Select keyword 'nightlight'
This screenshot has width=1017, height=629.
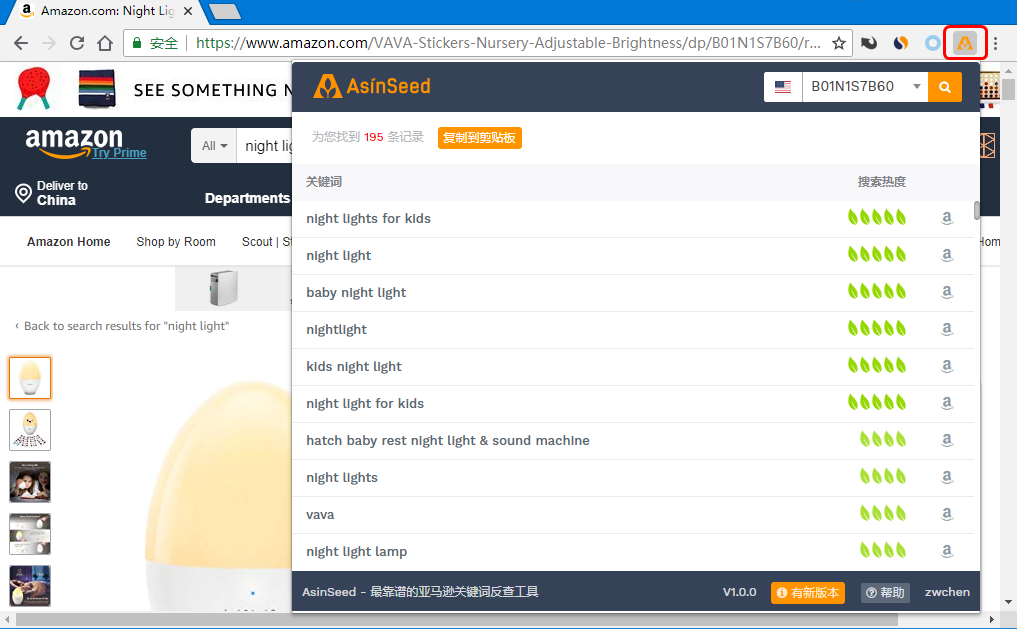click(x=336, y=329)
